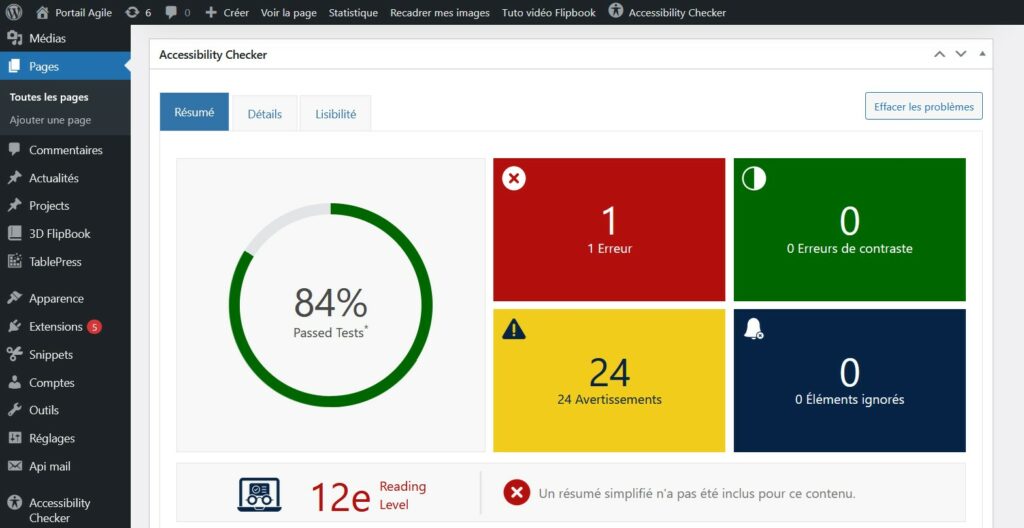Switch to the Détails tab
This screenshot has height=528, width=1024.
pyautogui.click(x=265, y=114)
